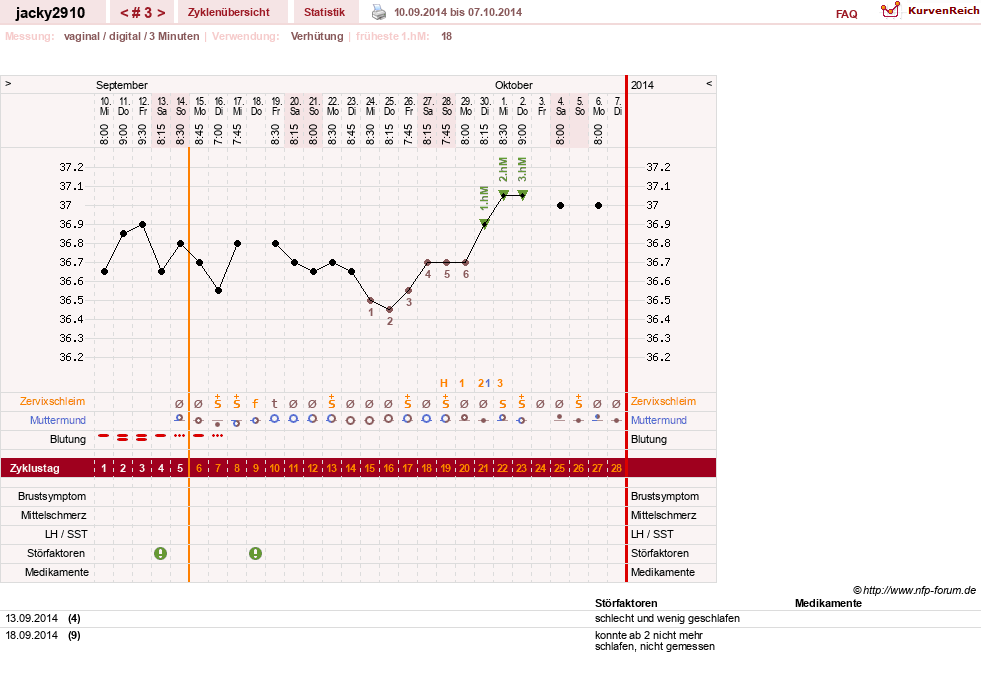
Task: Click 'vaginal / digital / 3 Minuten' measurement text
Action: tap(131, 36)
